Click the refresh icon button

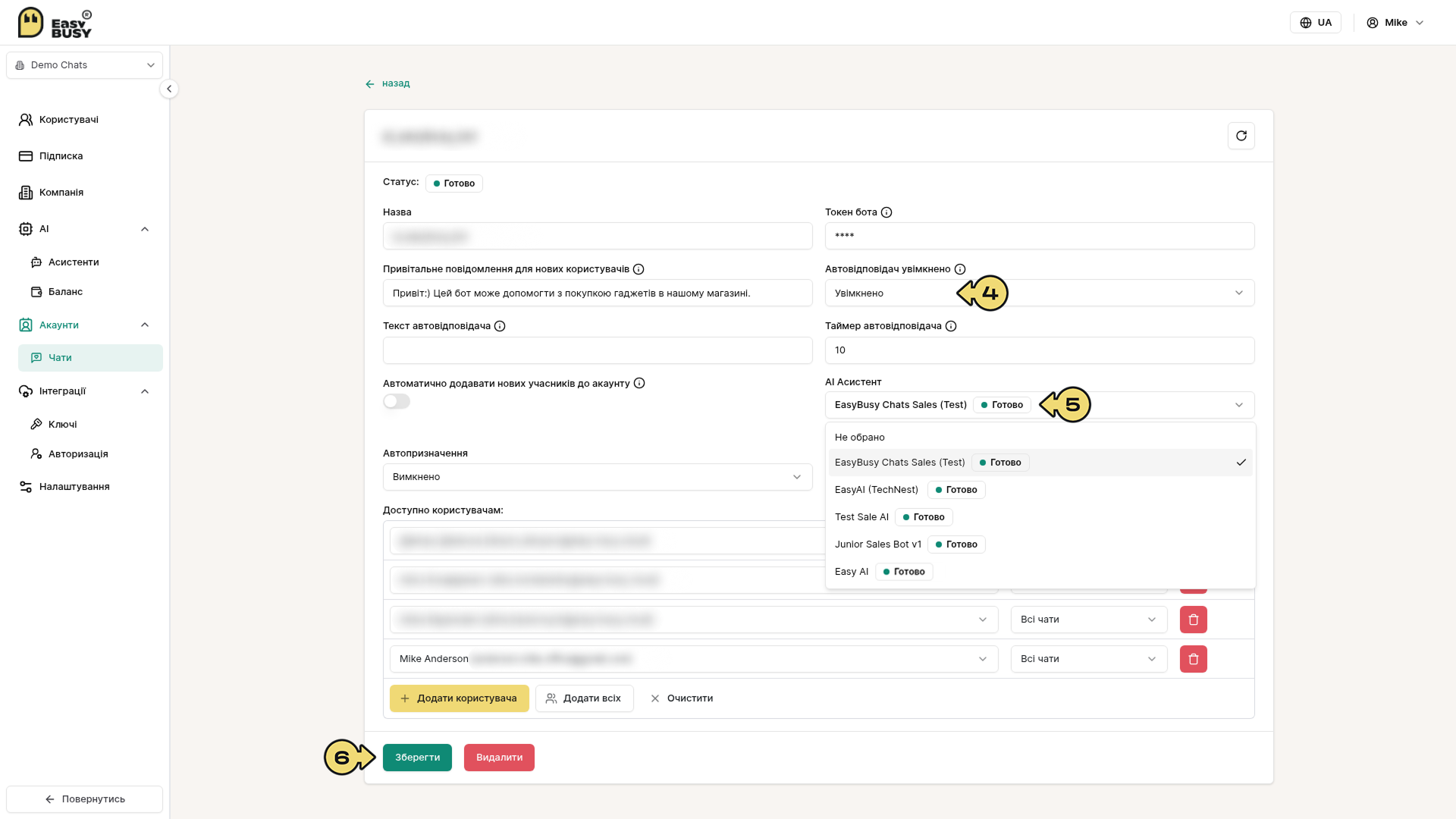coord(1241,136)
